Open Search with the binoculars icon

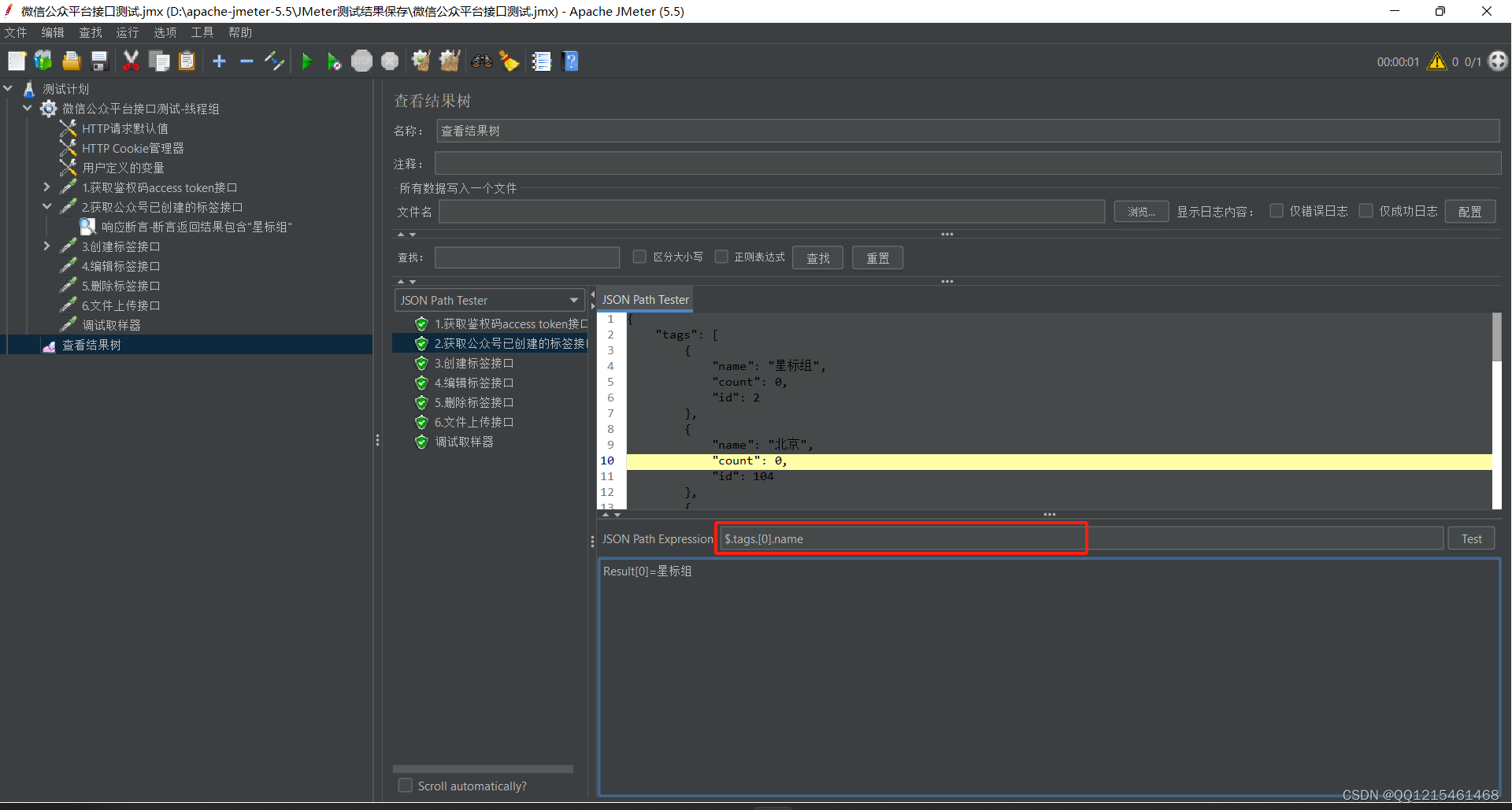(x=482, y=61)
